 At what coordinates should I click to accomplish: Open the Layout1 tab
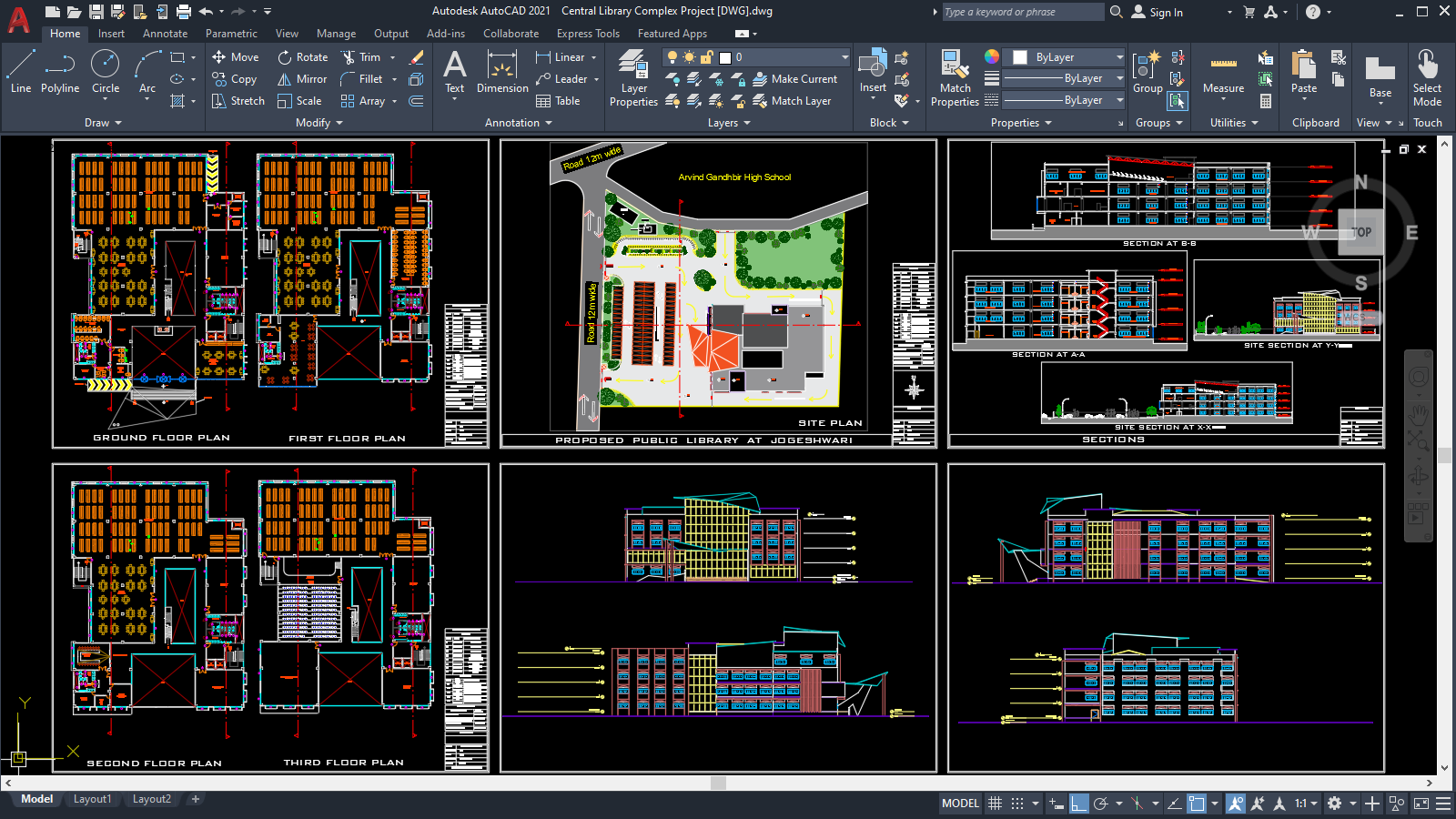(92, 798)
